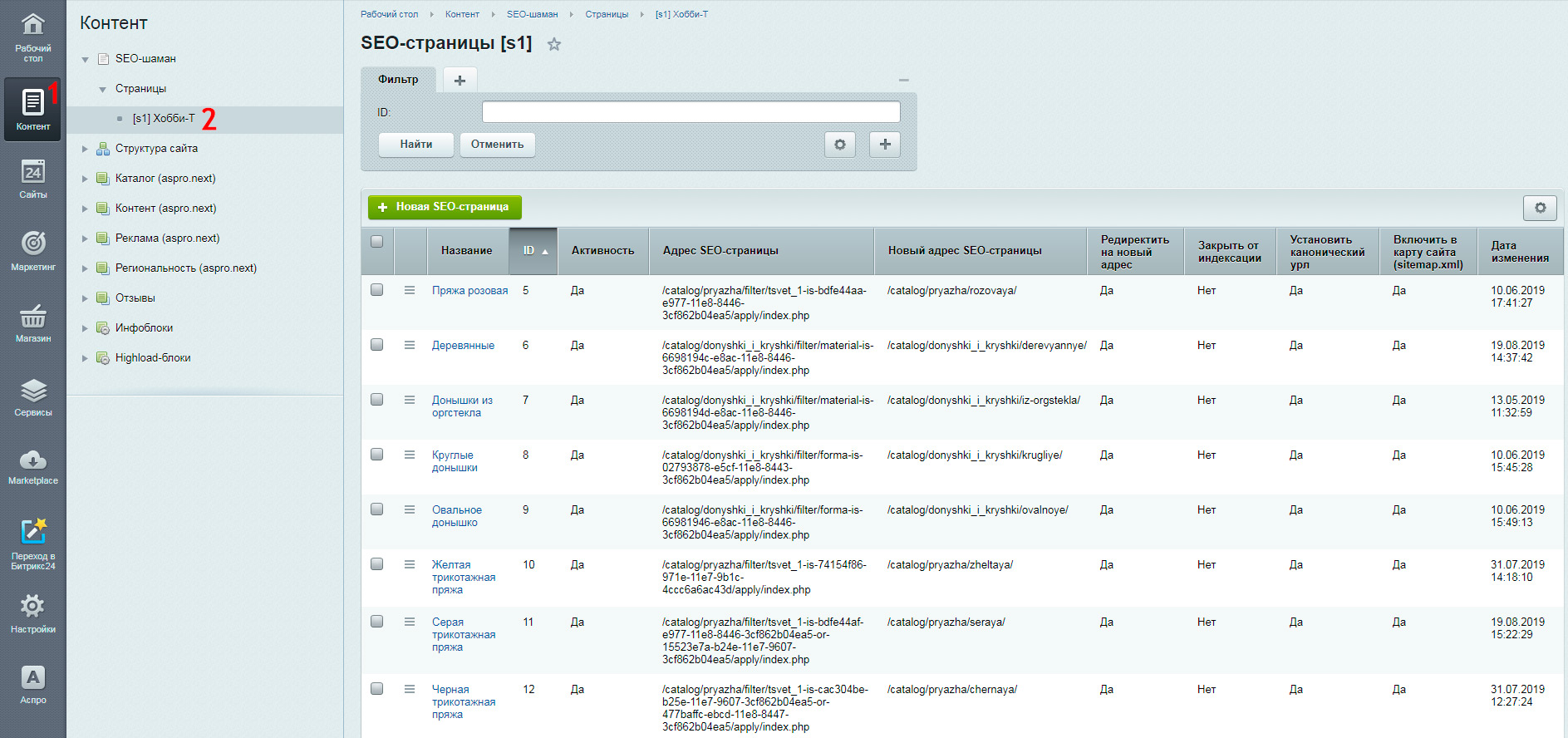1568x738 pixels.
Task: Add page to favorites with star icon
Action: [554, 44]
